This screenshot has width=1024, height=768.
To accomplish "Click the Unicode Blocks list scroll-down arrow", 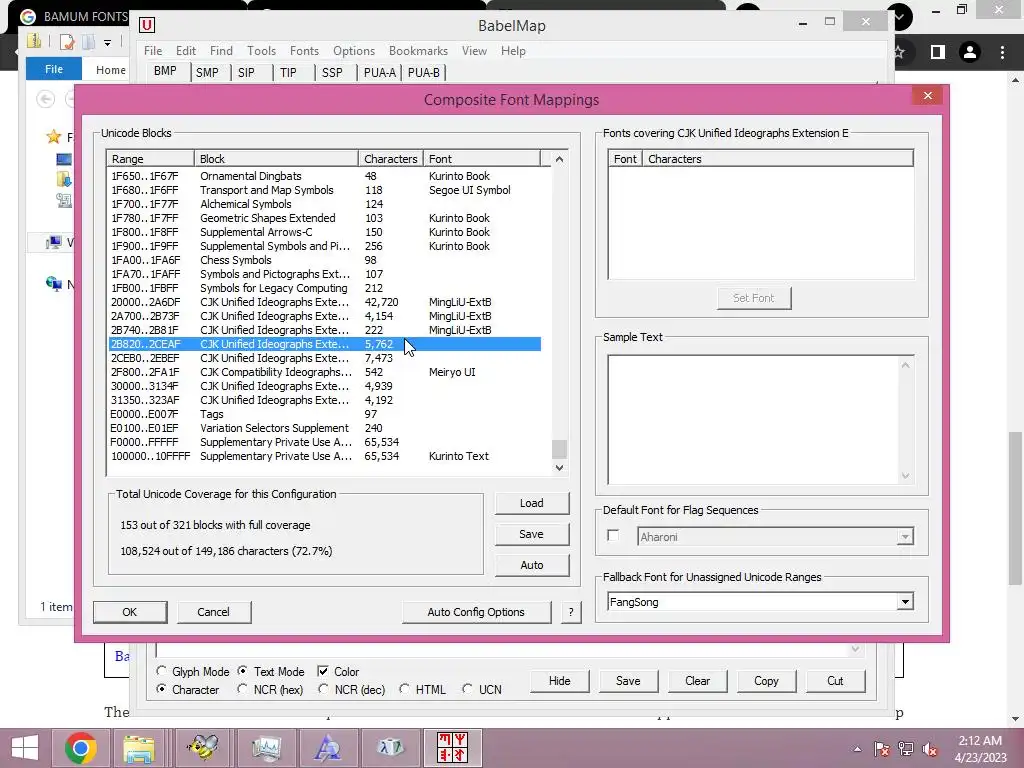I will pyautogui.click(x=559, y=468).
